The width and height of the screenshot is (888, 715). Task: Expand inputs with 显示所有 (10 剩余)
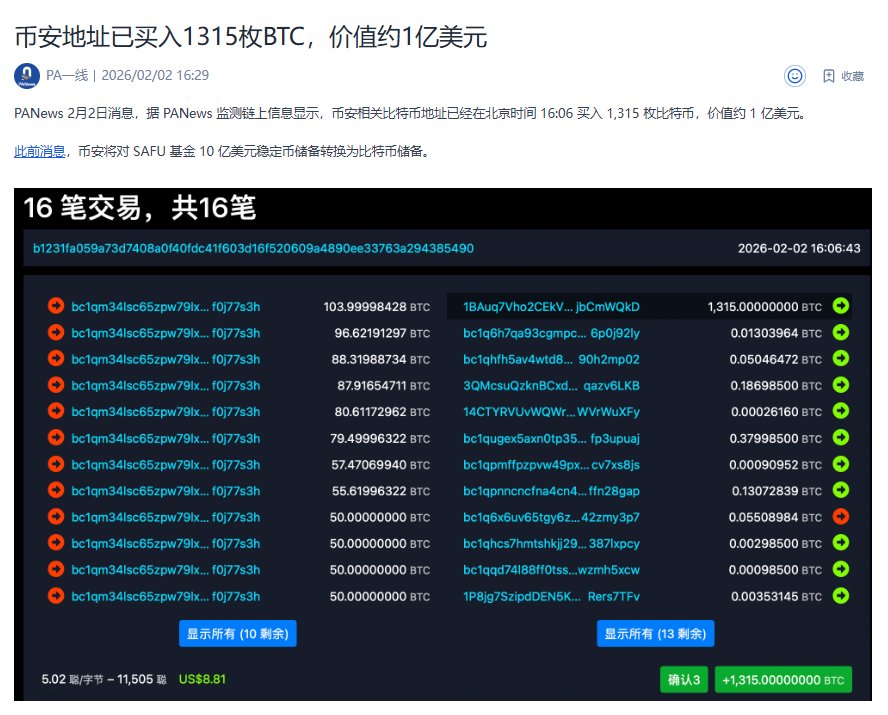coord(238,634)
